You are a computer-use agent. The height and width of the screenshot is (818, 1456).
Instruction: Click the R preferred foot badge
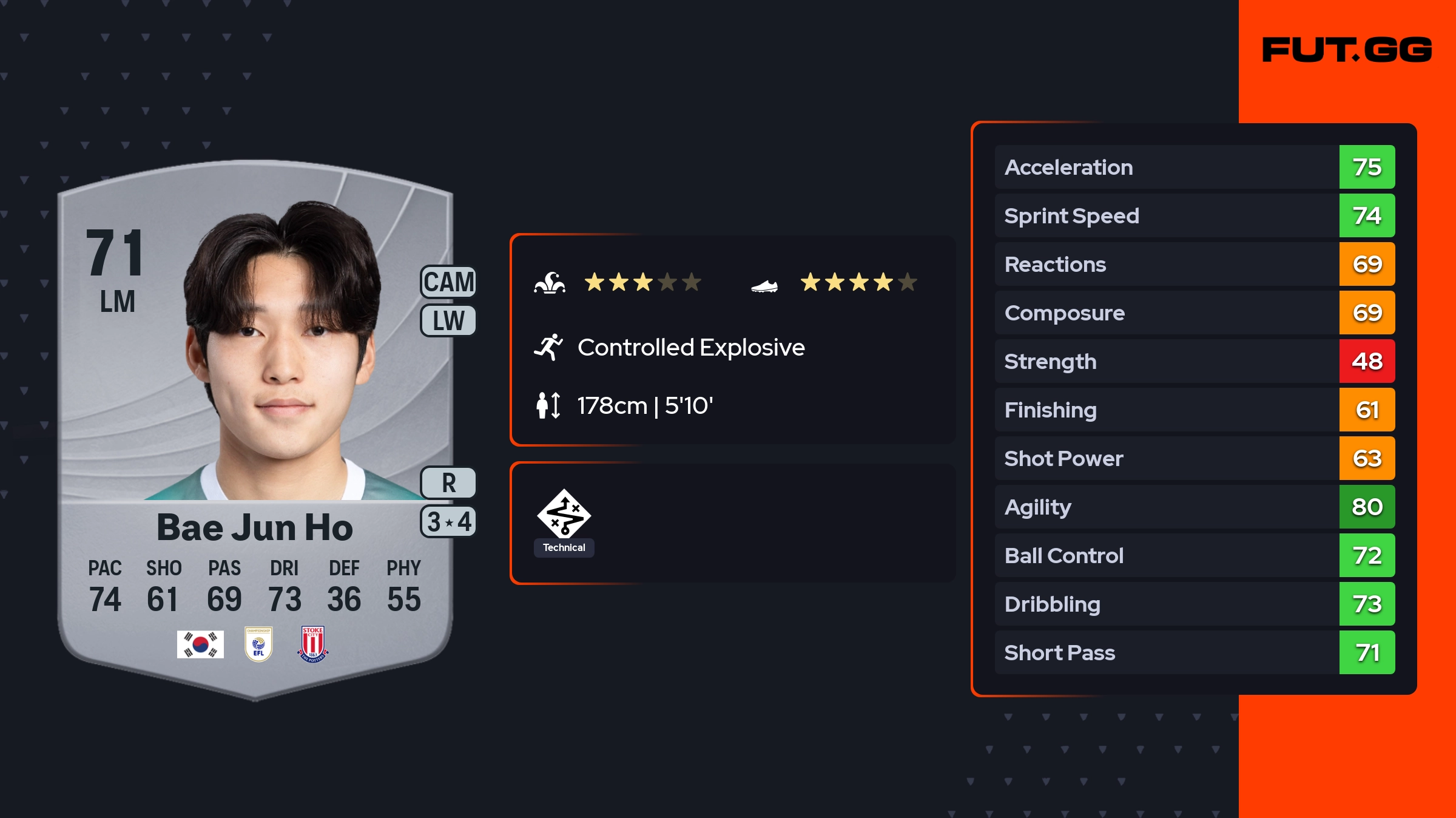[448, 483]
